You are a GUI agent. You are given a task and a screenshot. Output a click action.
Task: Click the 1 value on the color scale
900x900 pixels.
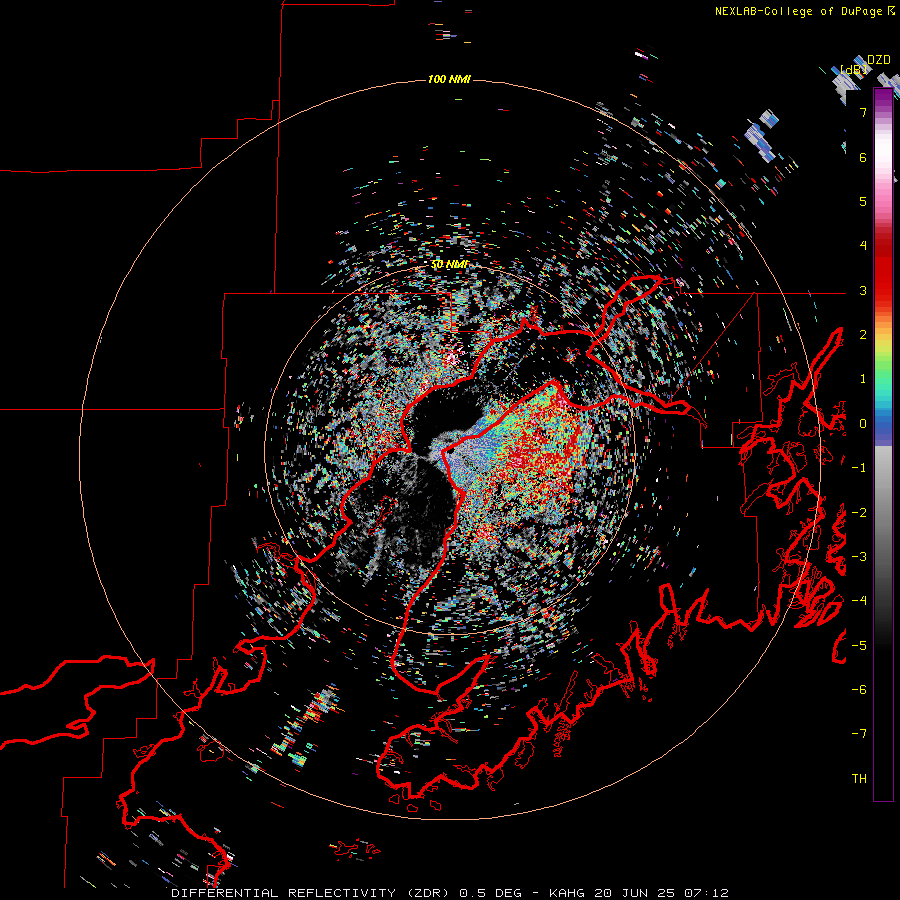point(863,379)
